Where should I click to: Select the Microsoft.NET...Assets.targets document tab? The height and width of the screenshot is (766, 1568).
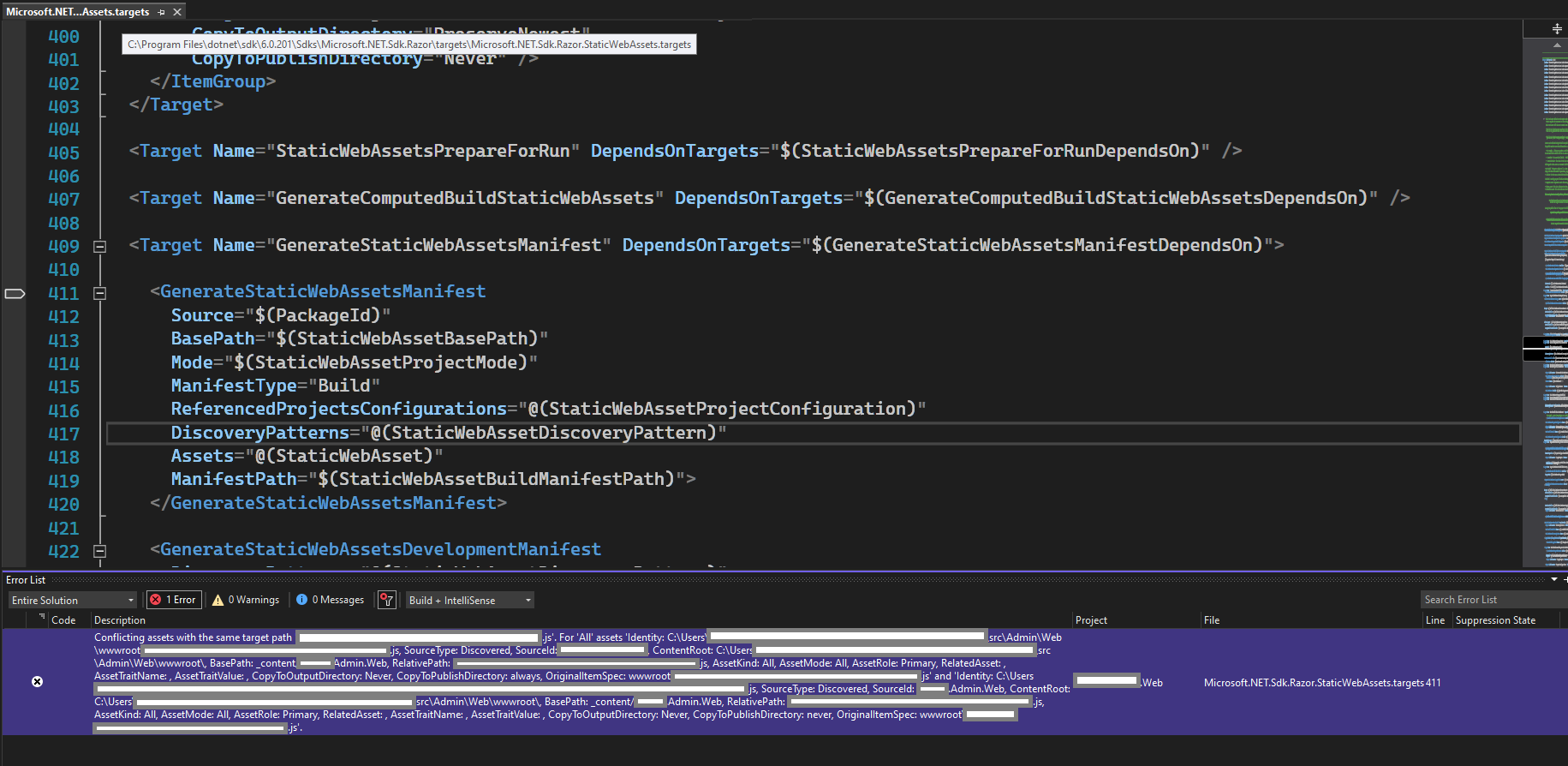78,12
